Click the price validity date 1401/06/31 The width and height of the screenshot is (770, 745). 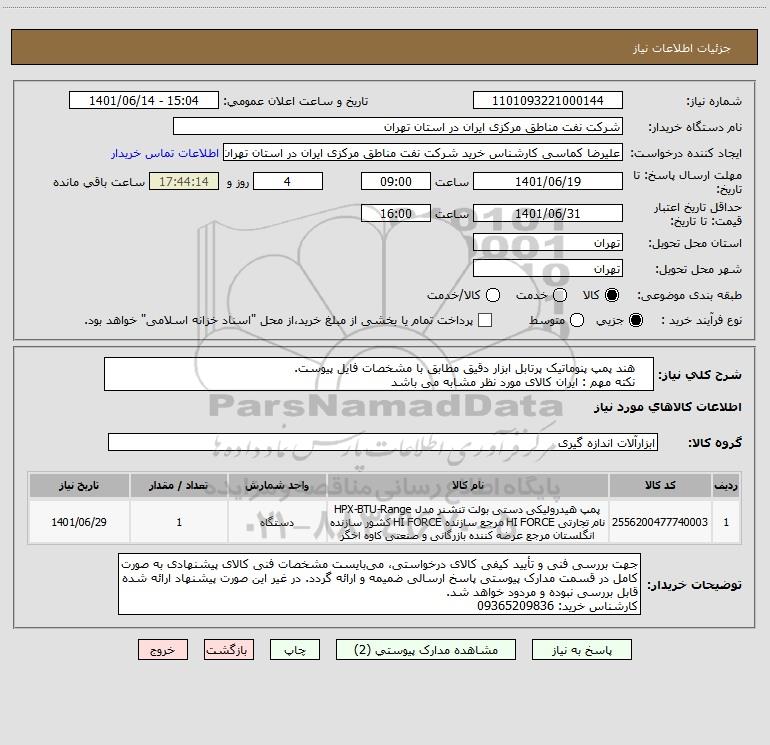coord(548,213)
